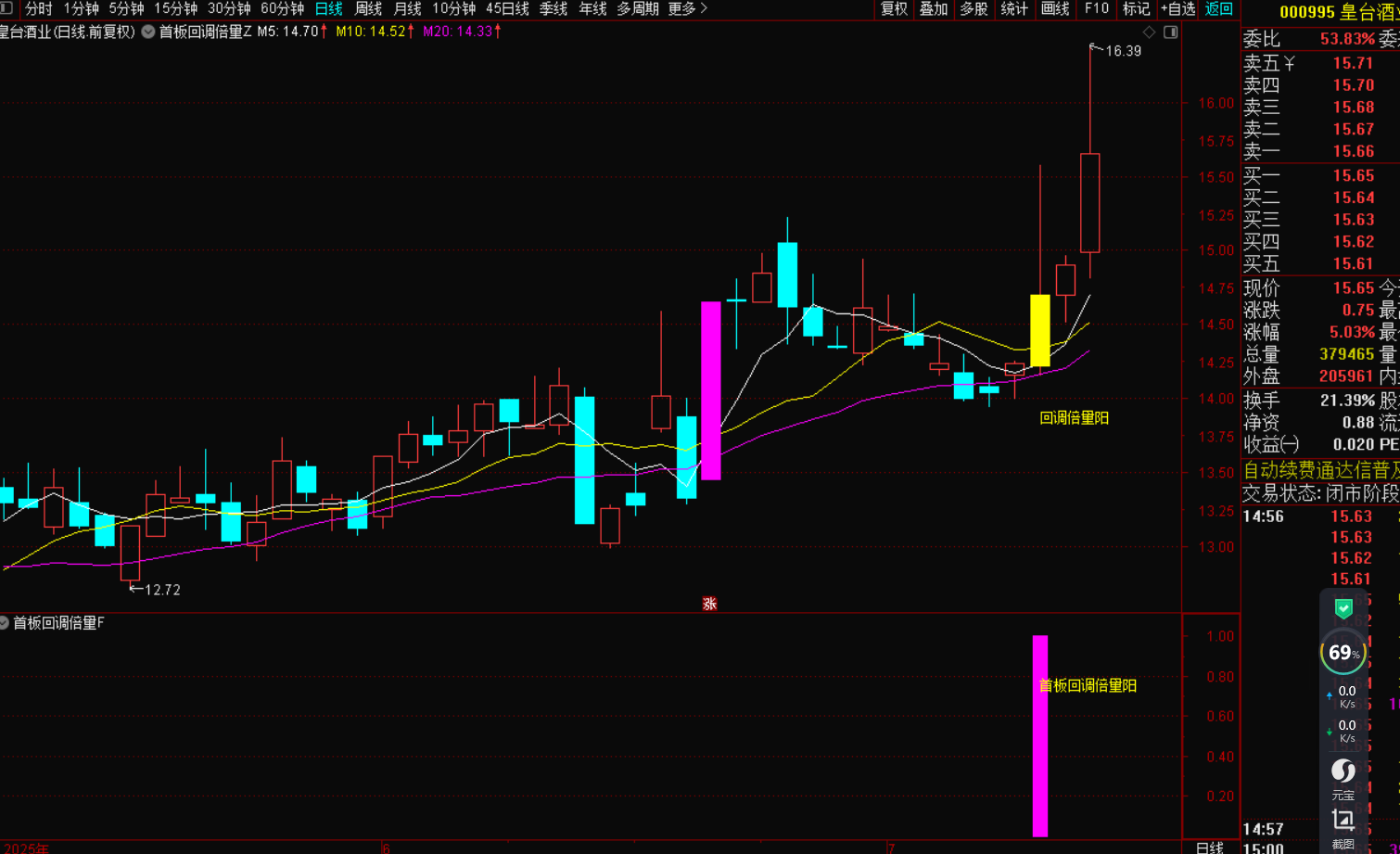The image size is (1400, 854).
Task: Open the 首板回调倍量F sub-chart indicator dropdown
Action: pyautogui.click(x=5, y=623)
